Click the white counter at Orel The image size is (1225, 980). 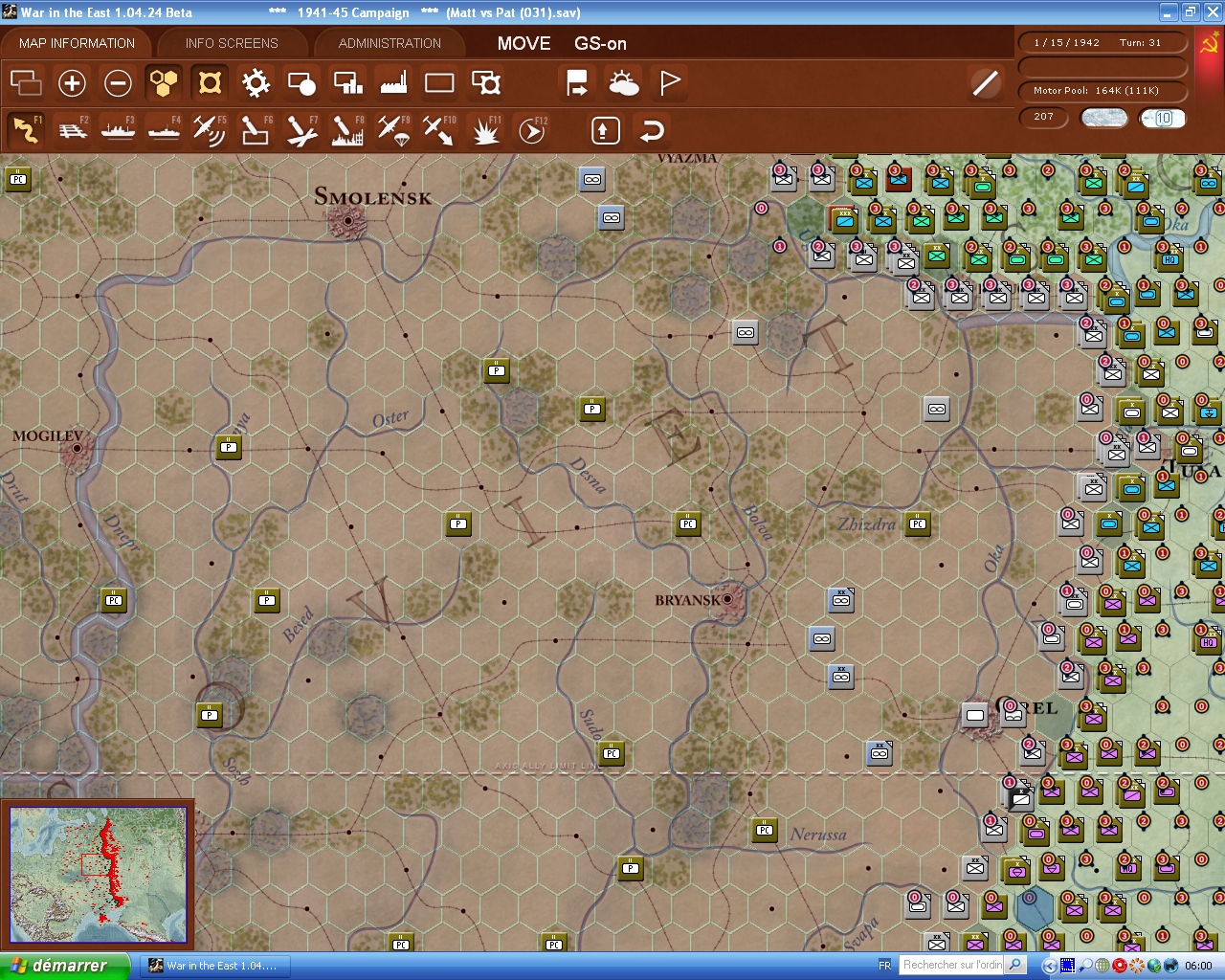975,715
